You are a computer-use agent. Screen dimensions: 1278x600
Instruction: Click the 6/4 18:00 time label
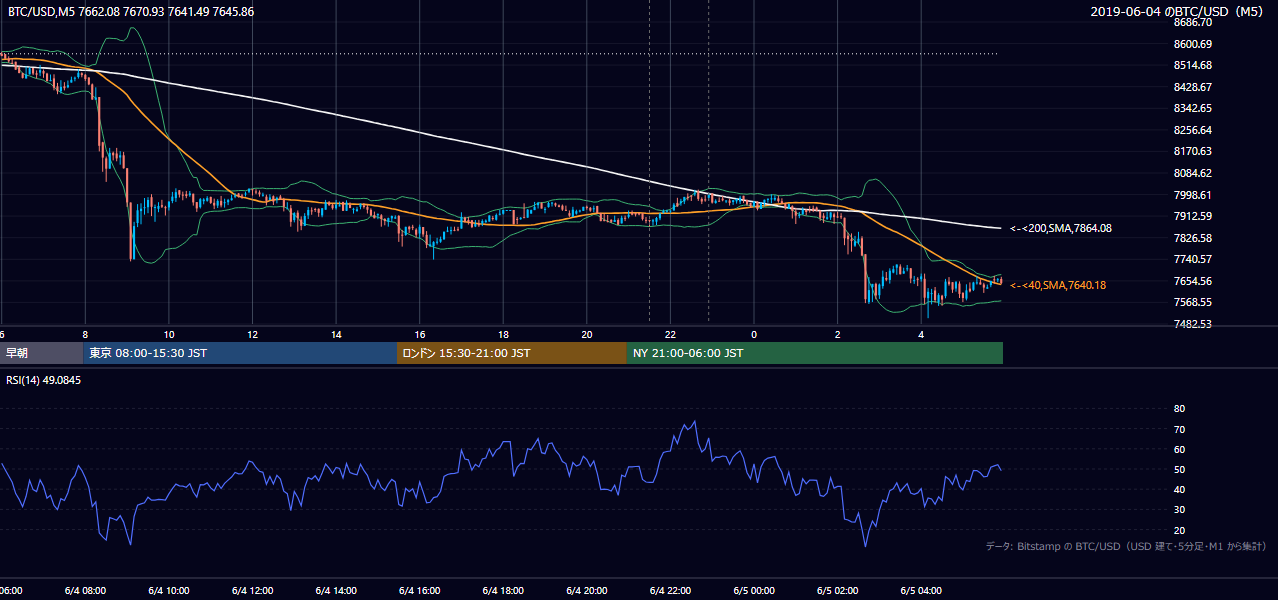pos(503,591)
